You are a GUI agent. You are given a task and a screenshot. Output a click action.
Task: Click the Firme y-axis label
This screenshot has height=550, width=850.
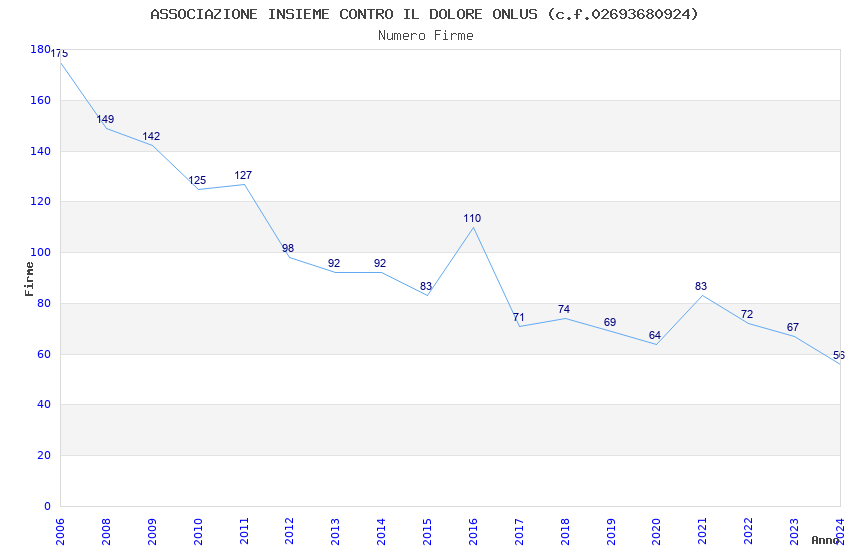pyautogui.click(x=29, y=279)
